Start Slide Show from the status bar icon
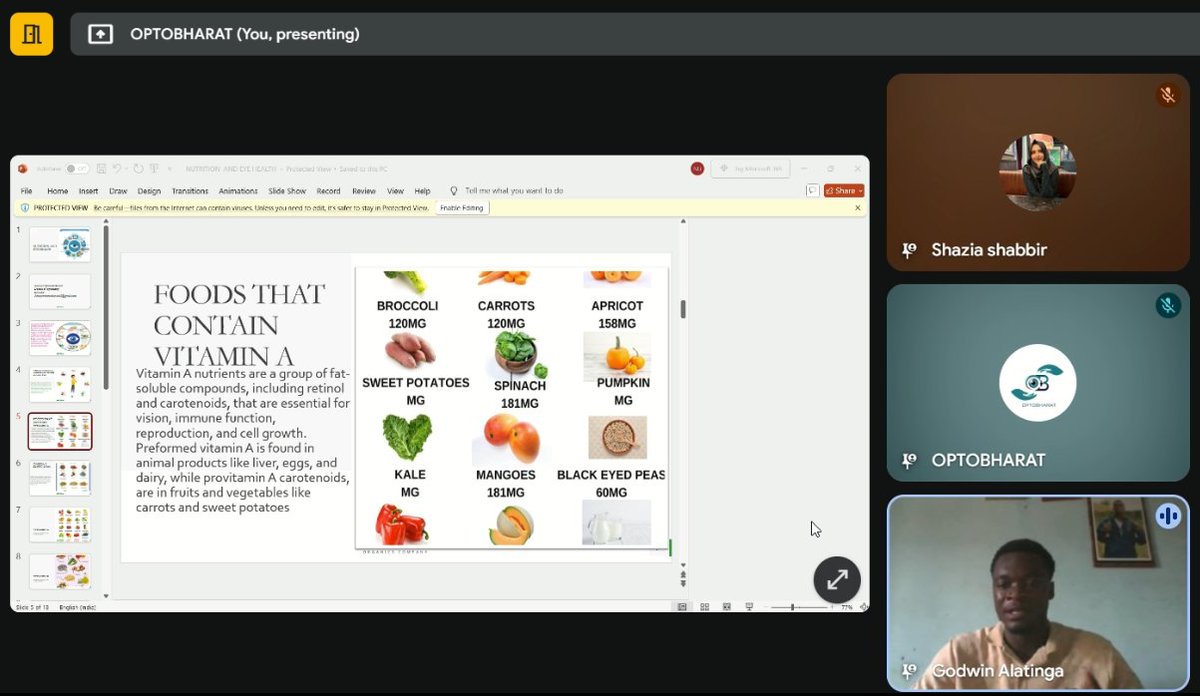This screenshot has height=696, width=1200. click(x=749, y=607)
